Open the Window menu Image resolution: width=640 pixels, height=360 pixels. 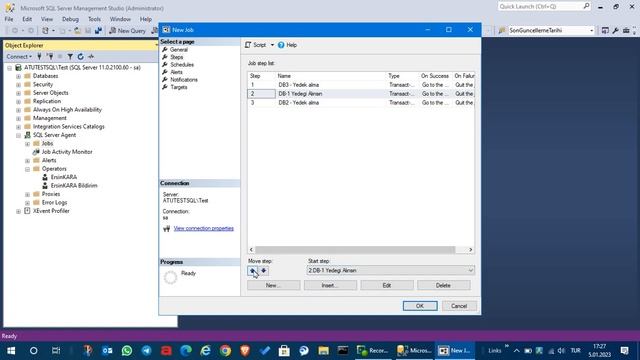tap(120, 19)
